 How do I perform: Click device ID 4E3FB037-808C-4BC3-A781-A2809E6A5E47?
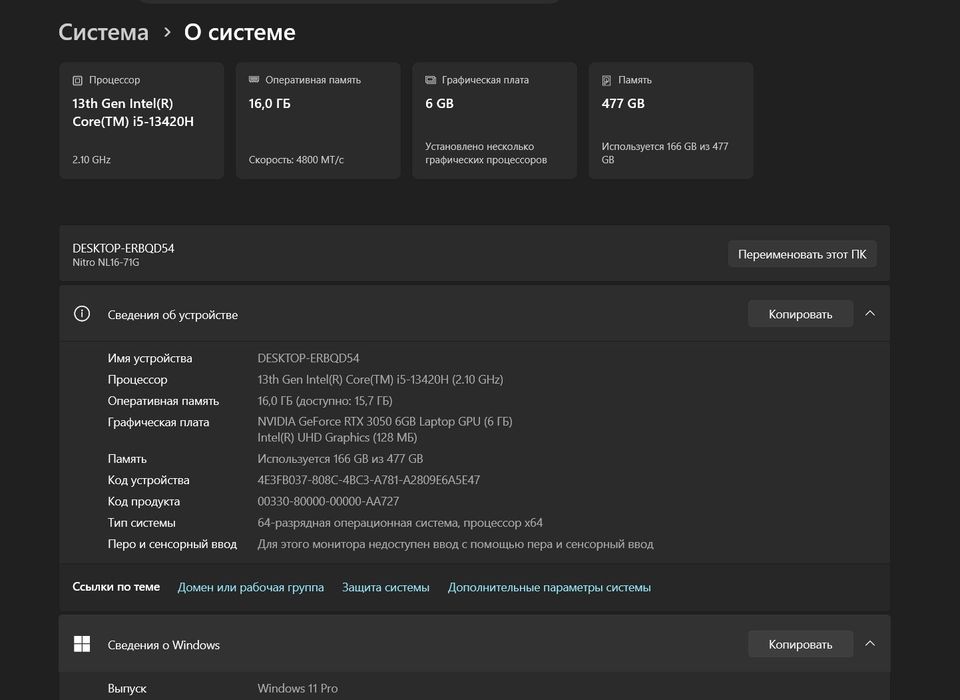pyautogui.click(x=369, y=480)
